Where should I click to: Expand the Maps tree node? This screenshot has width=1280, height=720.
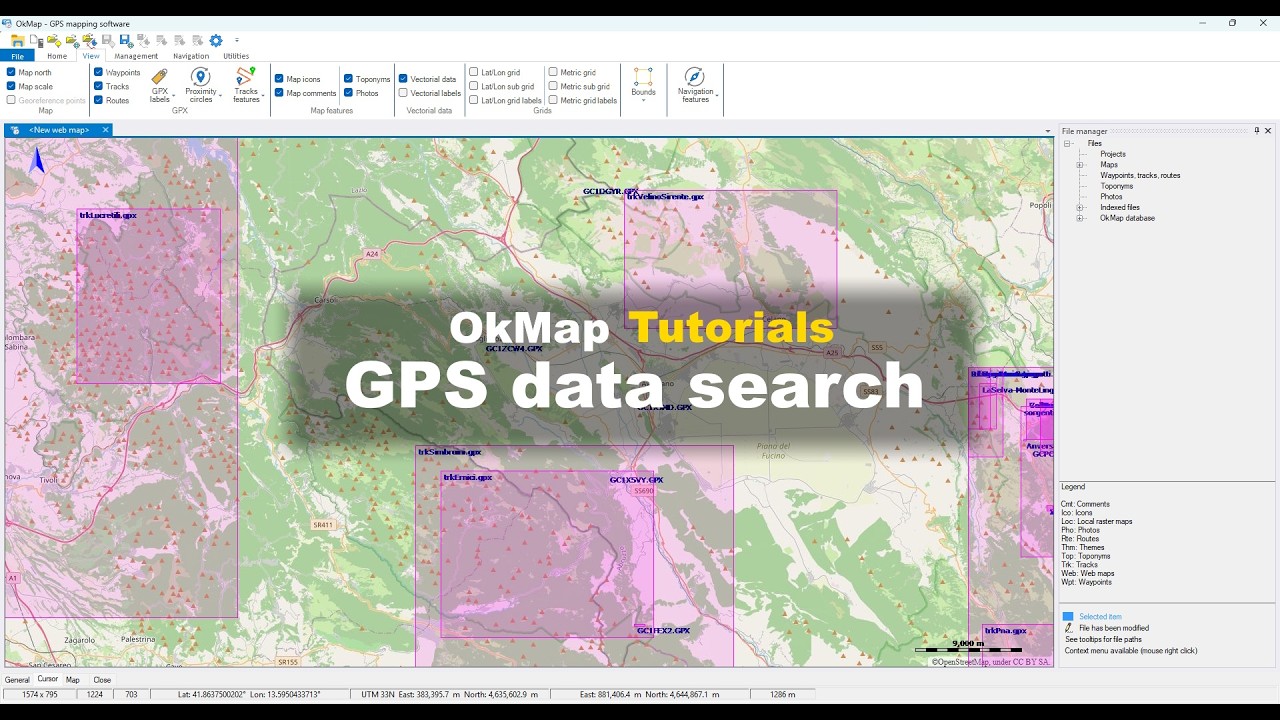1079,165
